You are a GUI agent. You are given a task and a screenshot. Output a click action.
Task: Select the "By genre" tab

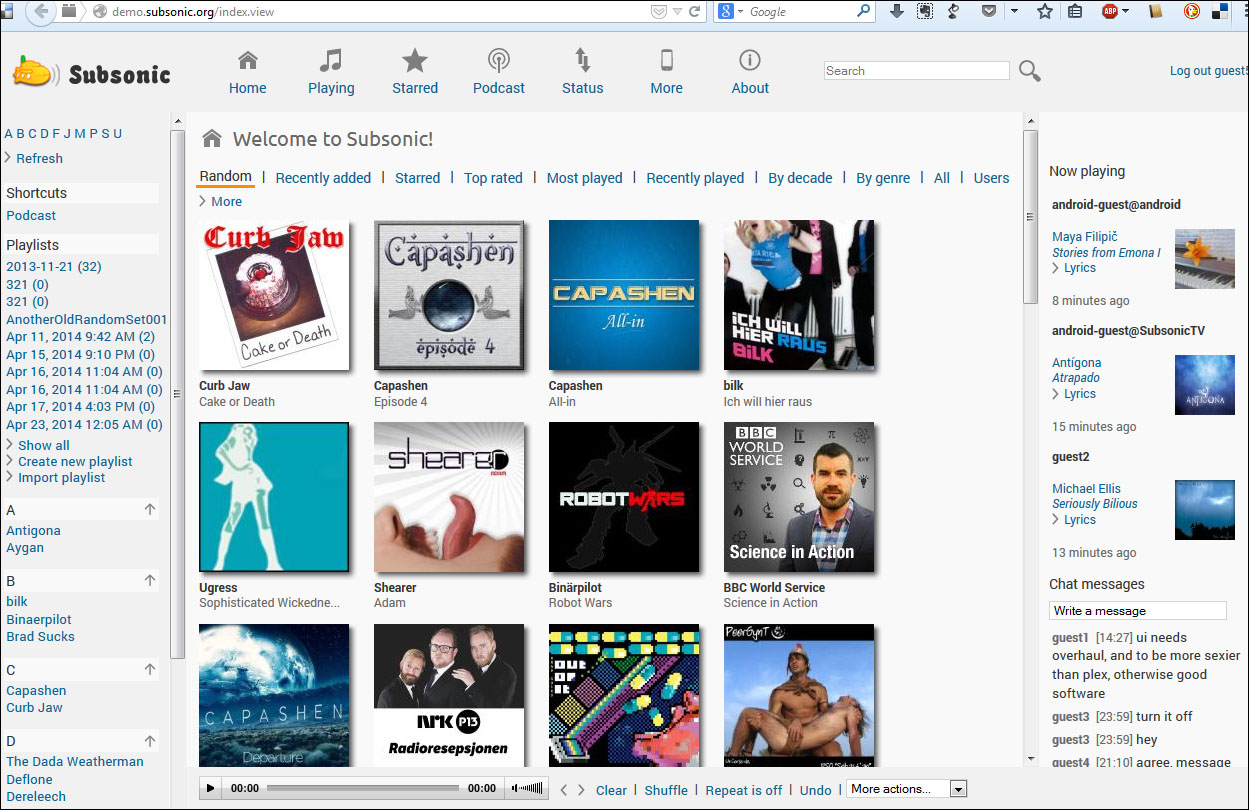883,178
